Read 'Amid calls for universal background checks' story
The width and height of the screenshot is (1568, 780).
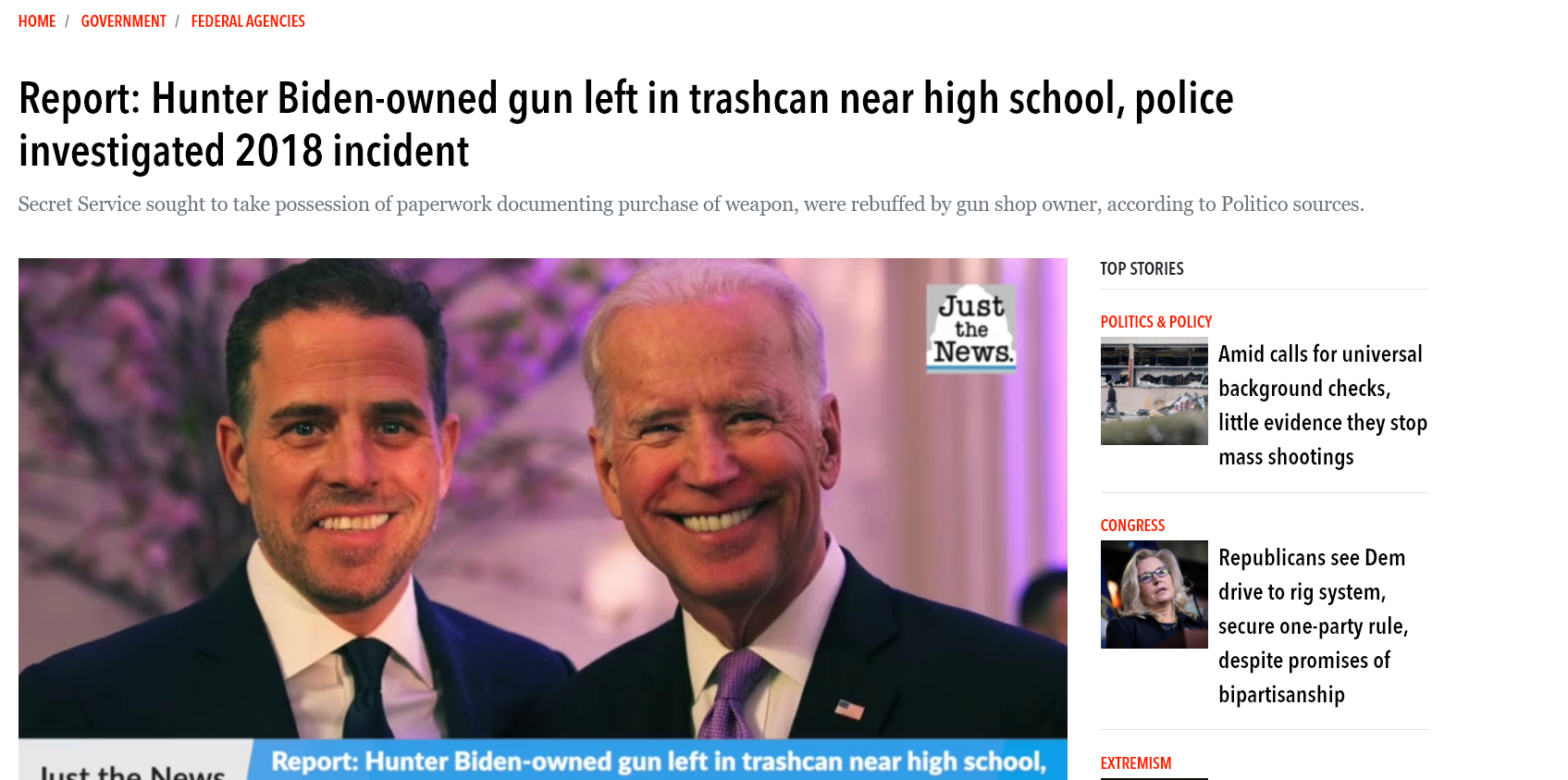tap(1323, 405)
